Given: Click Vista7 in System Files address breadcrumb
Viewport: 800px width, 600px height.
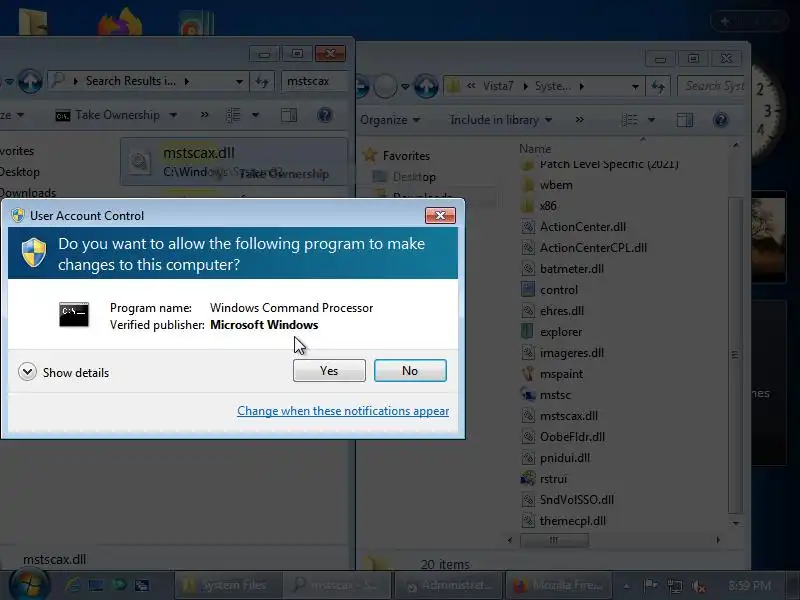Looking at the screenshot, I should (x=498, y=86).
